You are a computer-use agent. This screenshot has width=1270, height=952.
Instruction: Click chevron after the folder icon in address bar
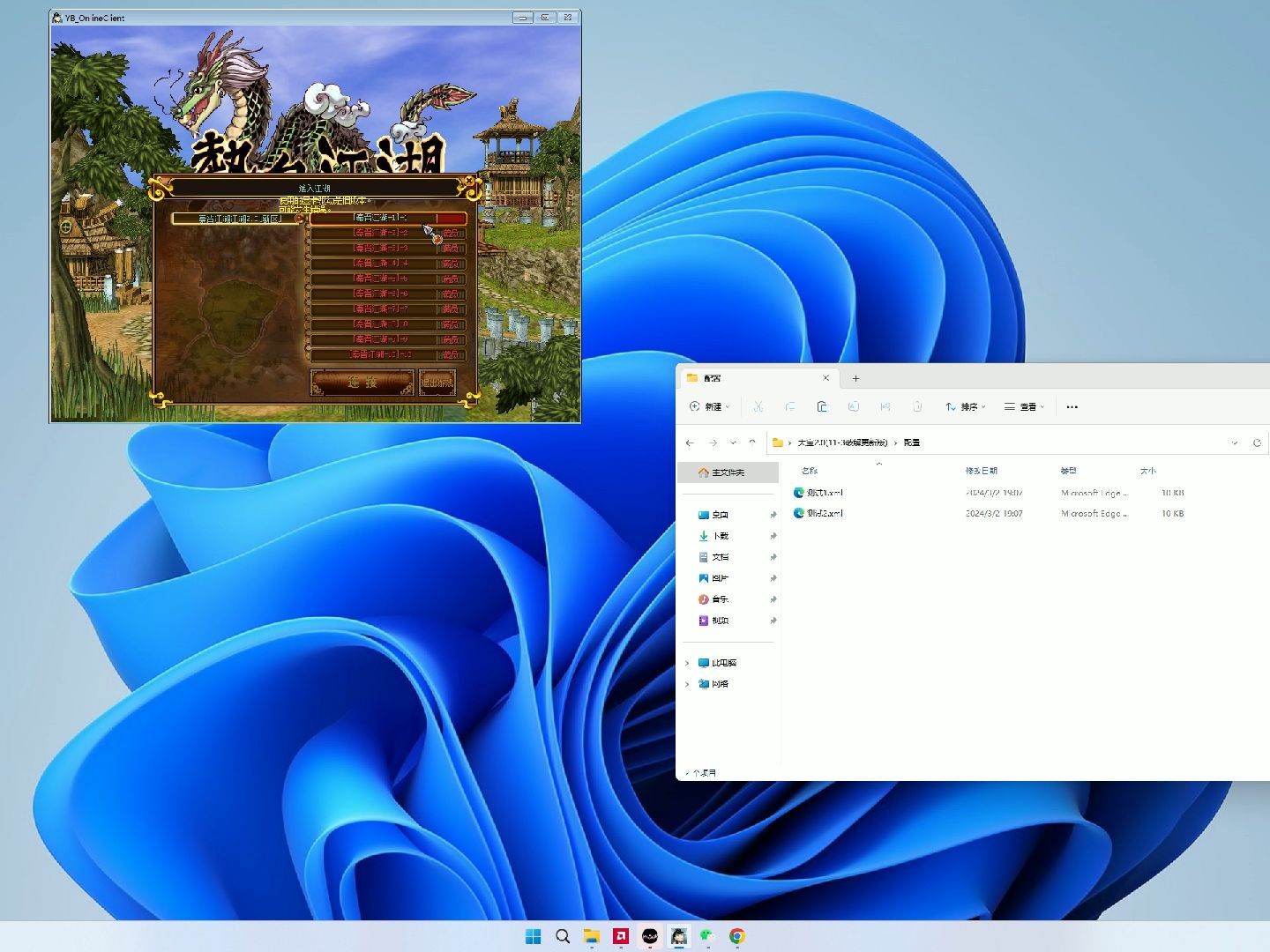point(789,443)
